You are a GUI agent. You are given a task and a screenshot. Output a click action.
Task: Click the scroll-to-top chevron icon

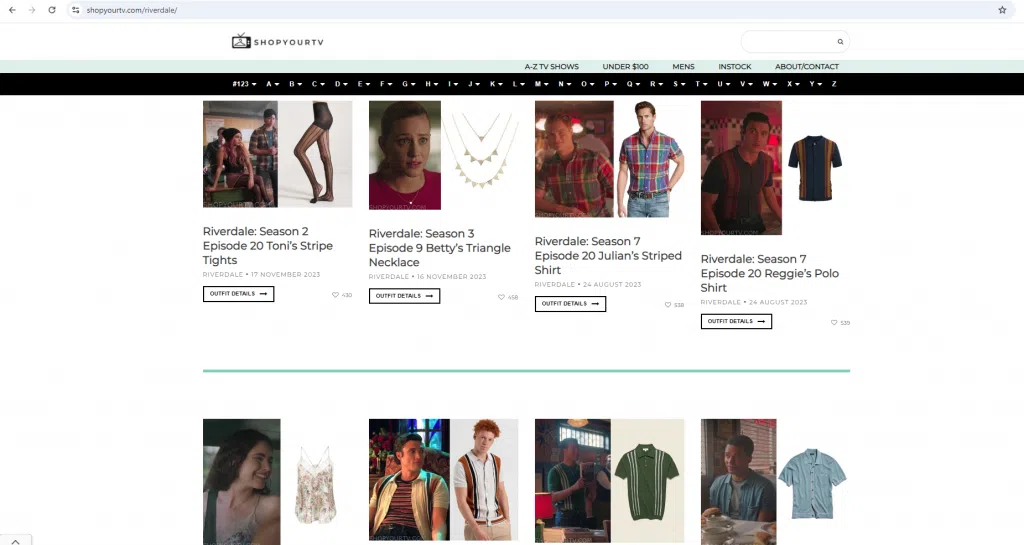tap(16, 540)
